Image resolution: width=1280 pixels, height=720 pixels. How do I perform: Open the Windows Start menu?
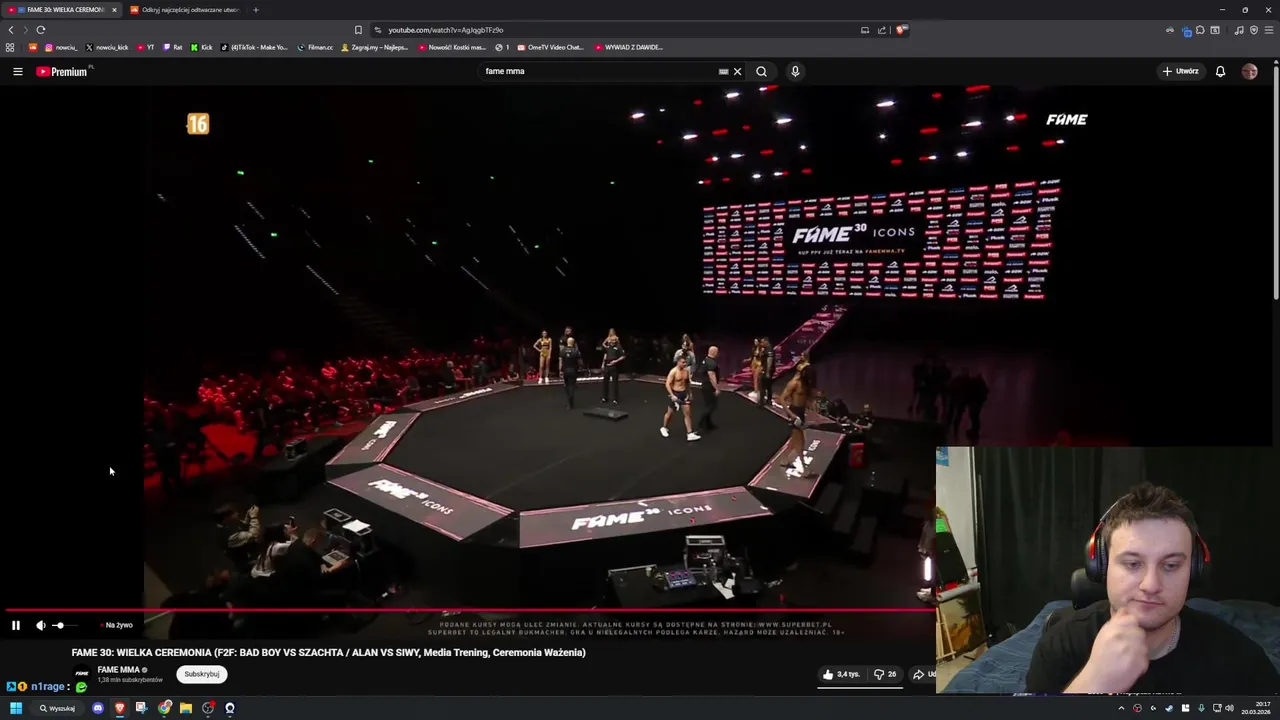pyautogui.click(x=16, y=708)
